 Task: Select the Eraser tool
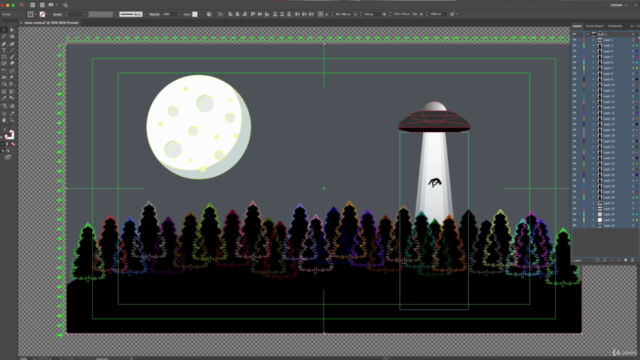click(x=12, y=63)
